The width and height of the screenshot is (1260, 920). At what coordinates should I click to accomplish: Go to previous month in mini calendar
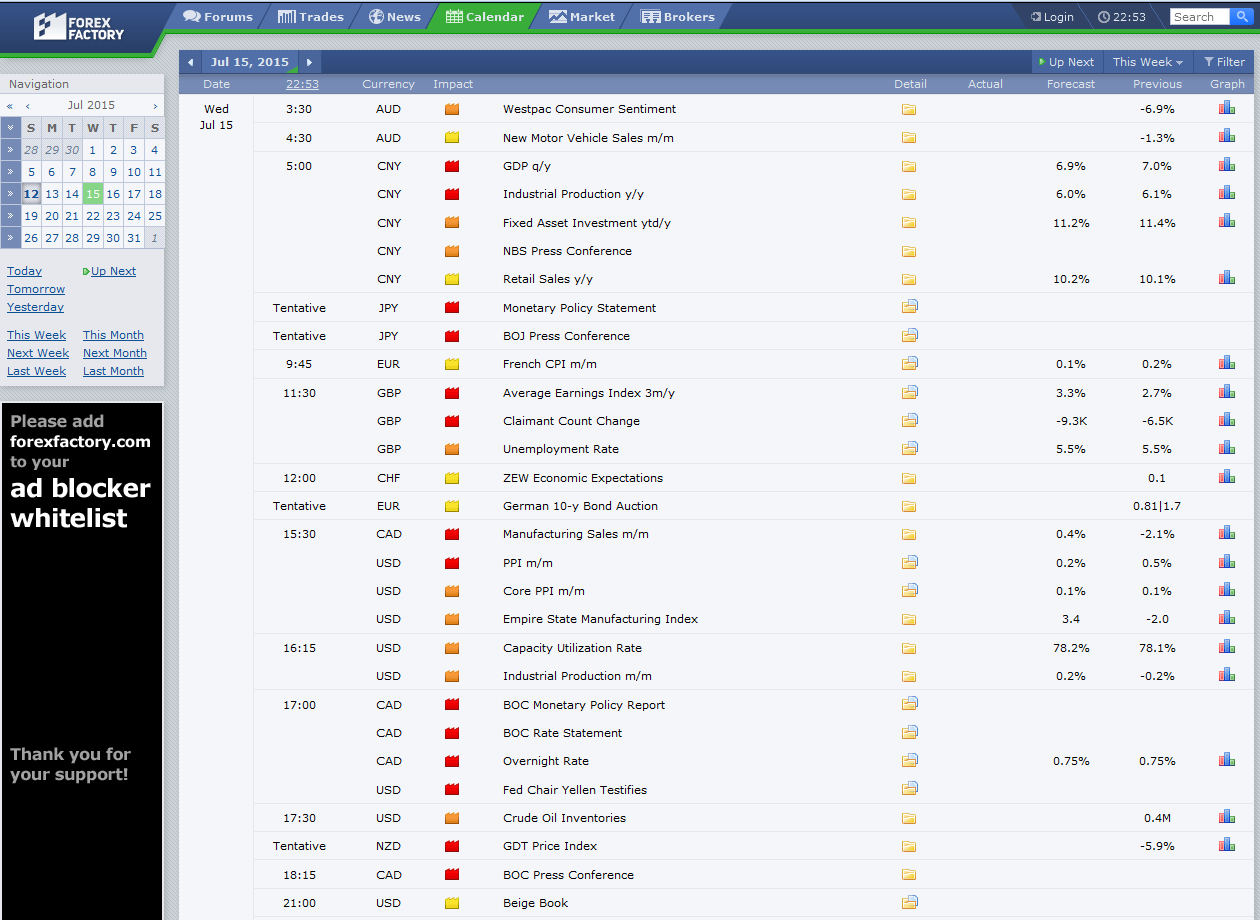click(28, 106)
